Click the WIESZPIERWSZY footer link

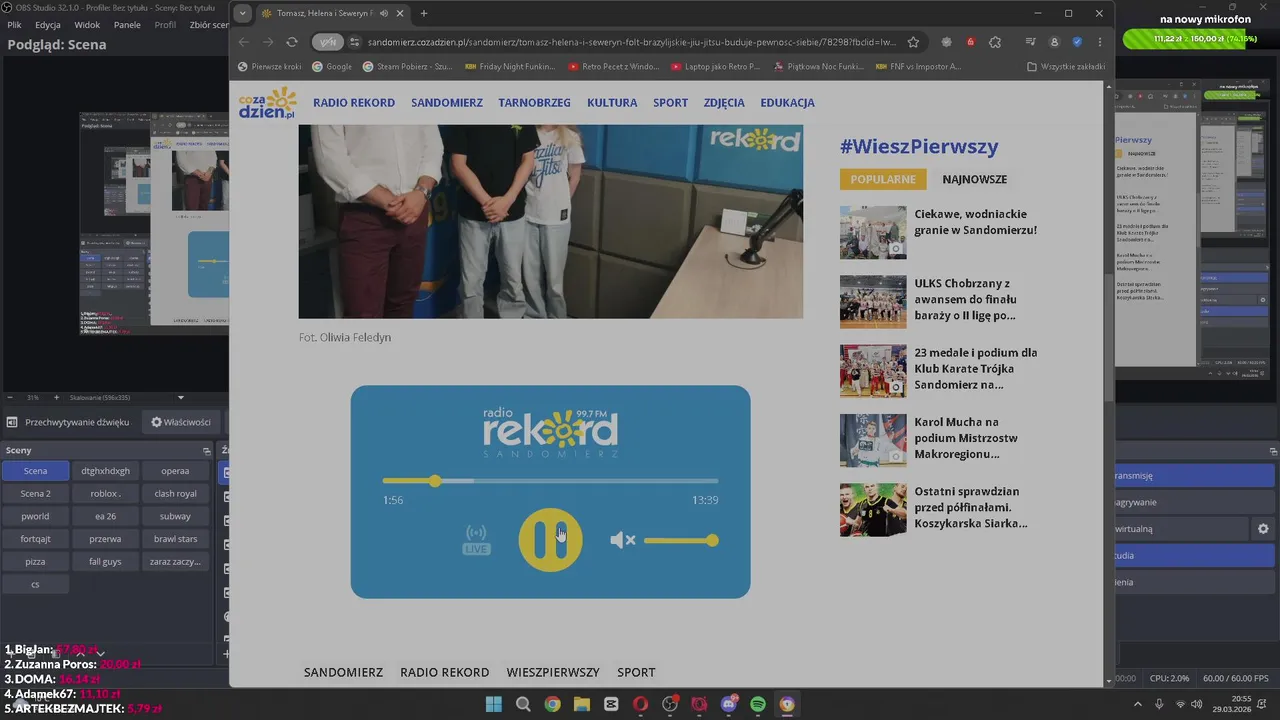tap(553, 672)
